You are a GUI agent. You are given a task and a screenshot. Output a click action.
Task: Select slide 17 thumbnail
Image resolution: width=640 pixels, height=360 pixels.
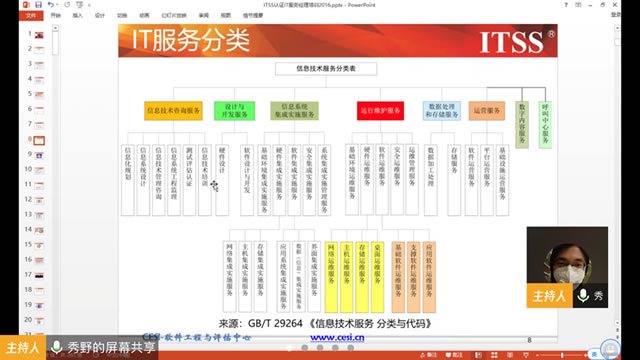(x=39, y=276)
